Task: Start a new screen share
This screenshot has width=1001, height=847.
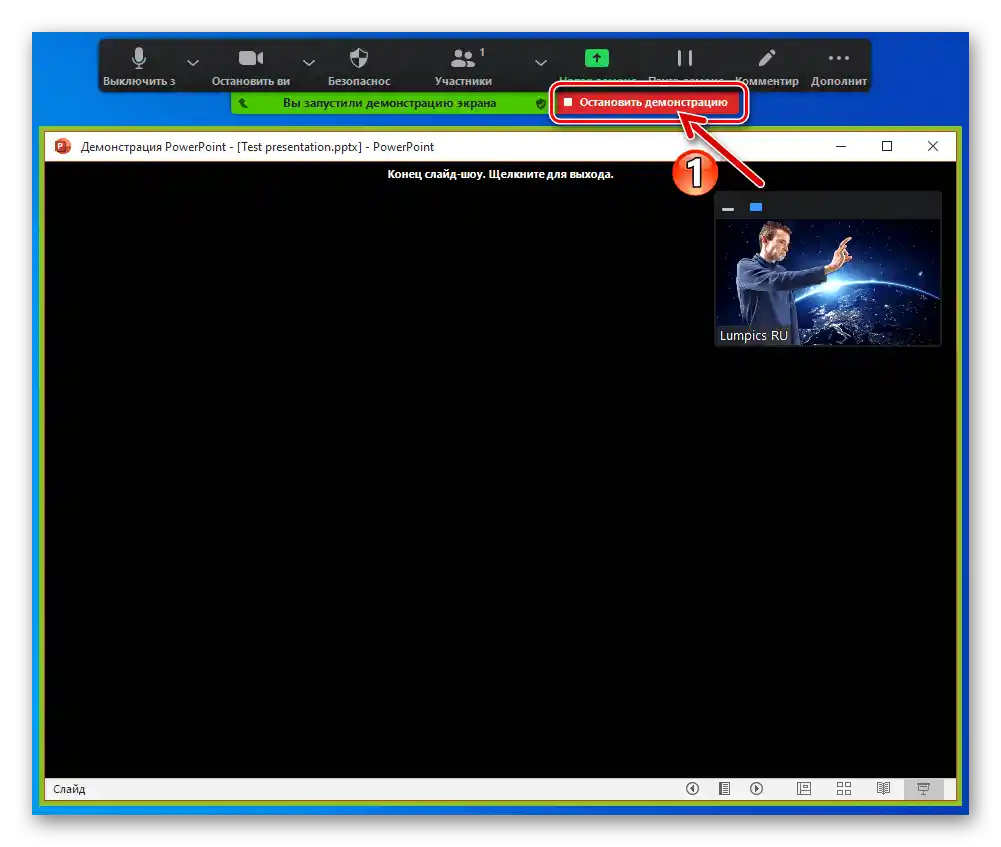Action: (595, 57)
